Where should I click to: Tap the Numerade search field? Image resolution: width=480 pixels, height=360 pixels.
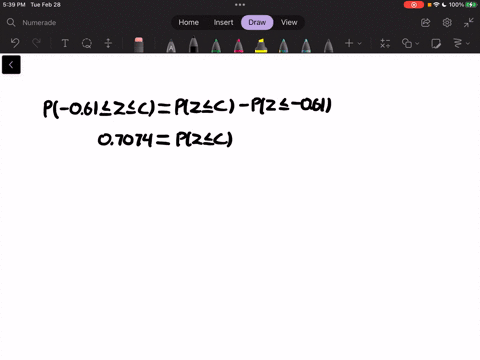39,23
